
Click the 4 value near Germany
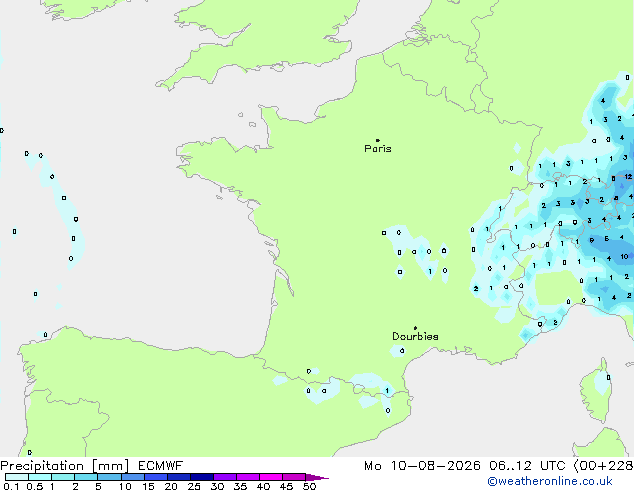(603, 101)
